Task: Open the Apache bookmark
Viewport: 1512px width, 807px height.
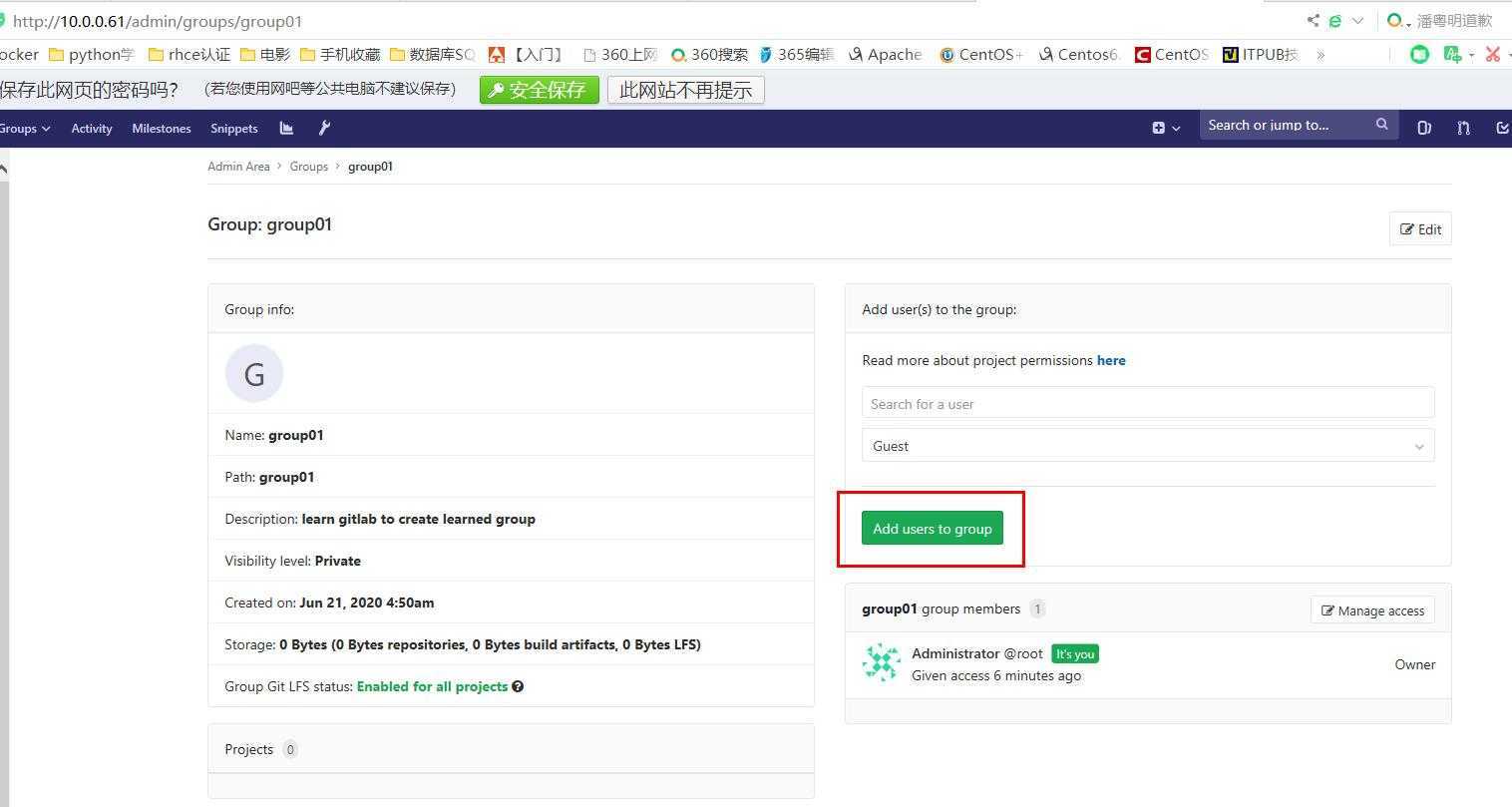Action: [885, 55]
